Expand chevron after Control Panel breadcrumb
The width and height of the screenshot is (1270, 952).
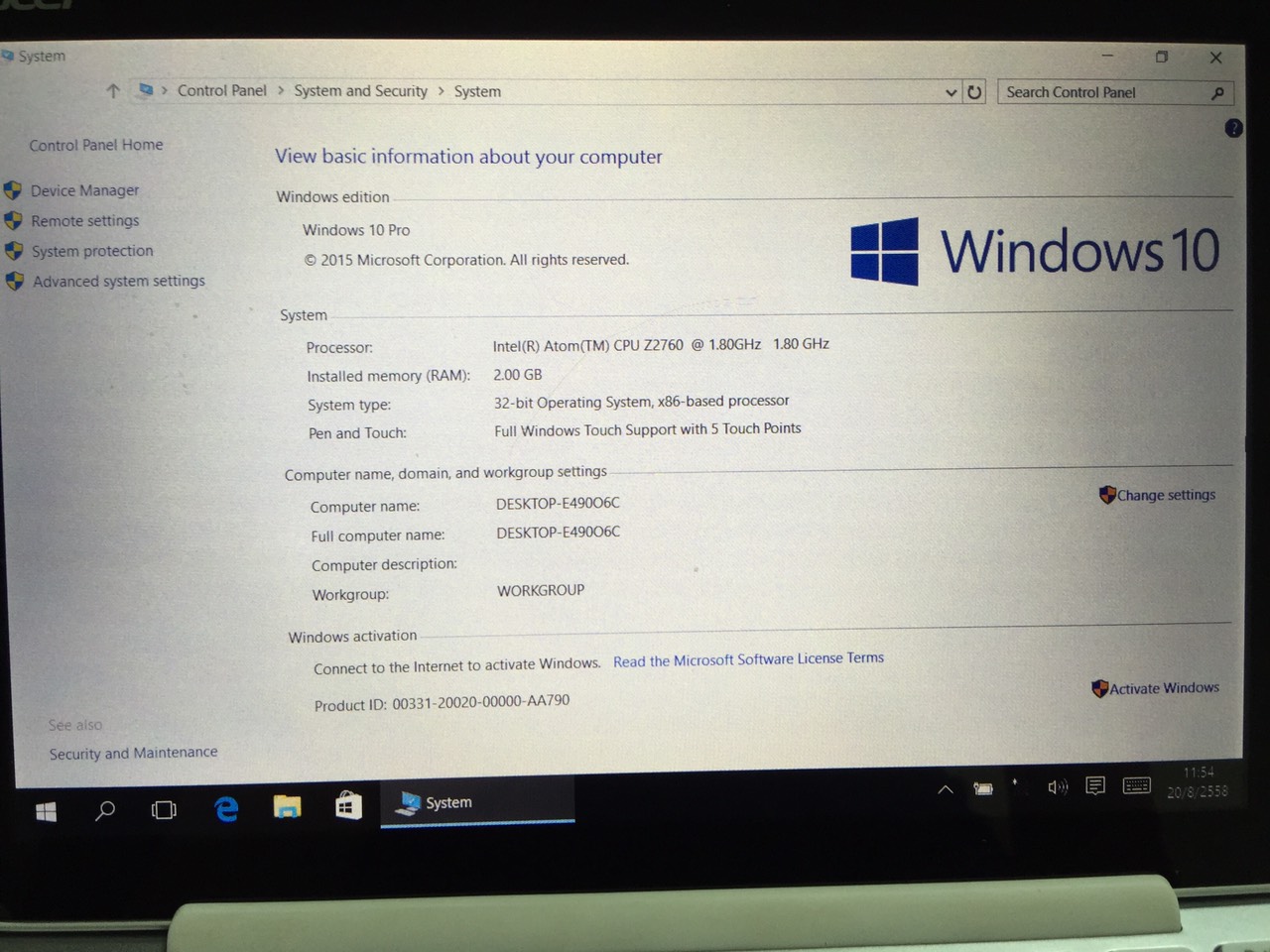coord(281,91)
